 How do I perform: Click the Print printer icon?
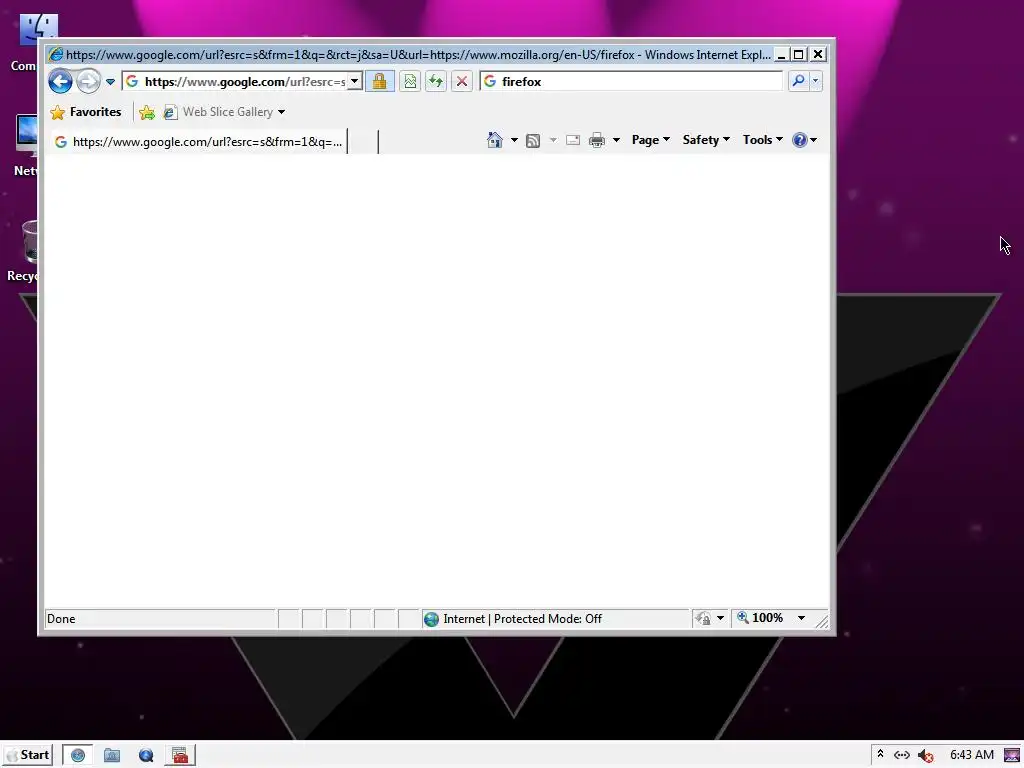[x=597, y=140]
